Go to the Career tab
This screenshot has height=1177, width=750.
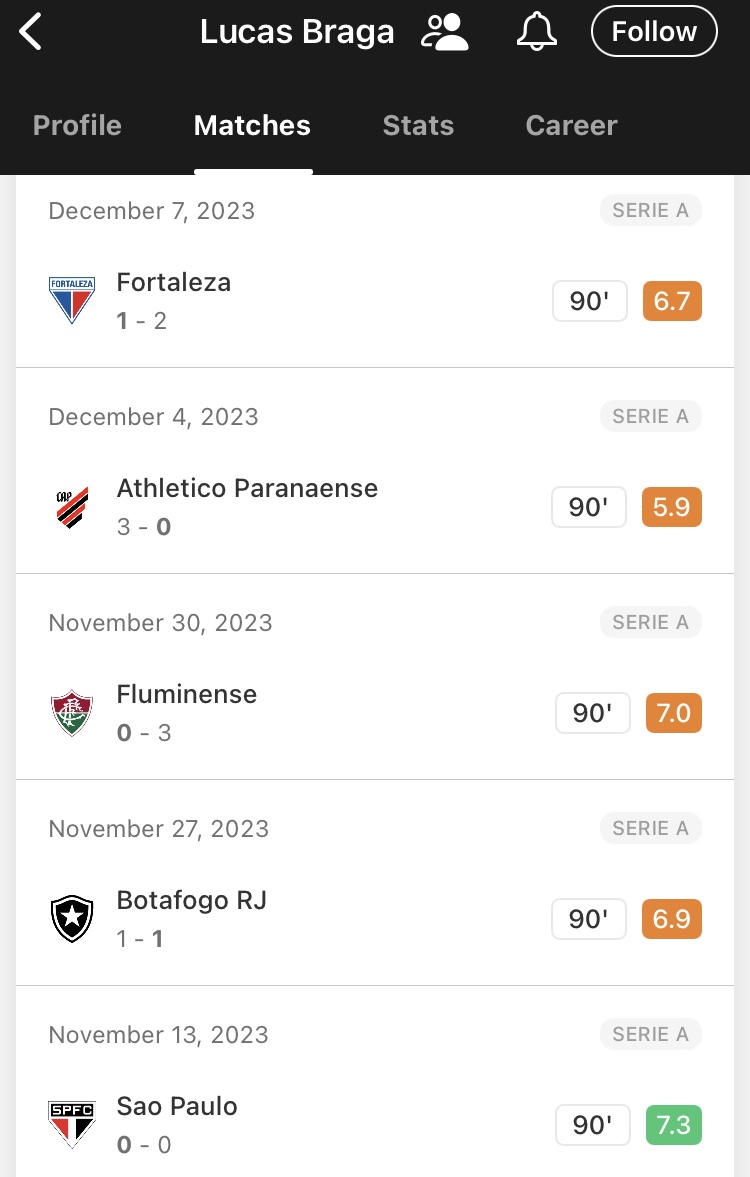[x=571, y=125]
